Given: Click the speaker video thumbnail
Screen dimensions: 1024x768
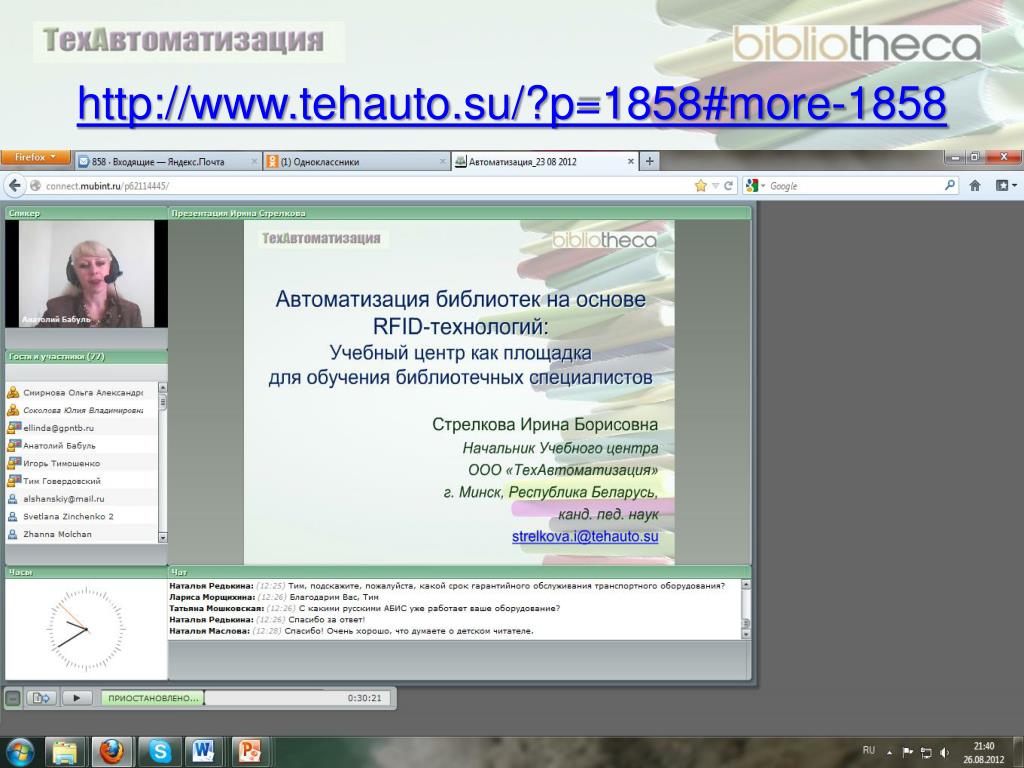Looking at the screenshot, I should pos(86,274).
